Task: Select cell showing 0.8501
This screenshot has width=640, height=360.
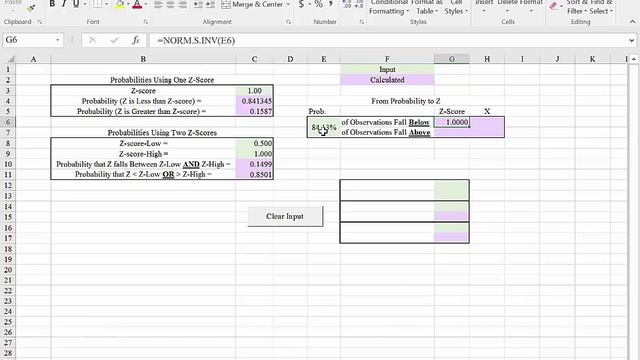Action: click(x=254, y=174)
